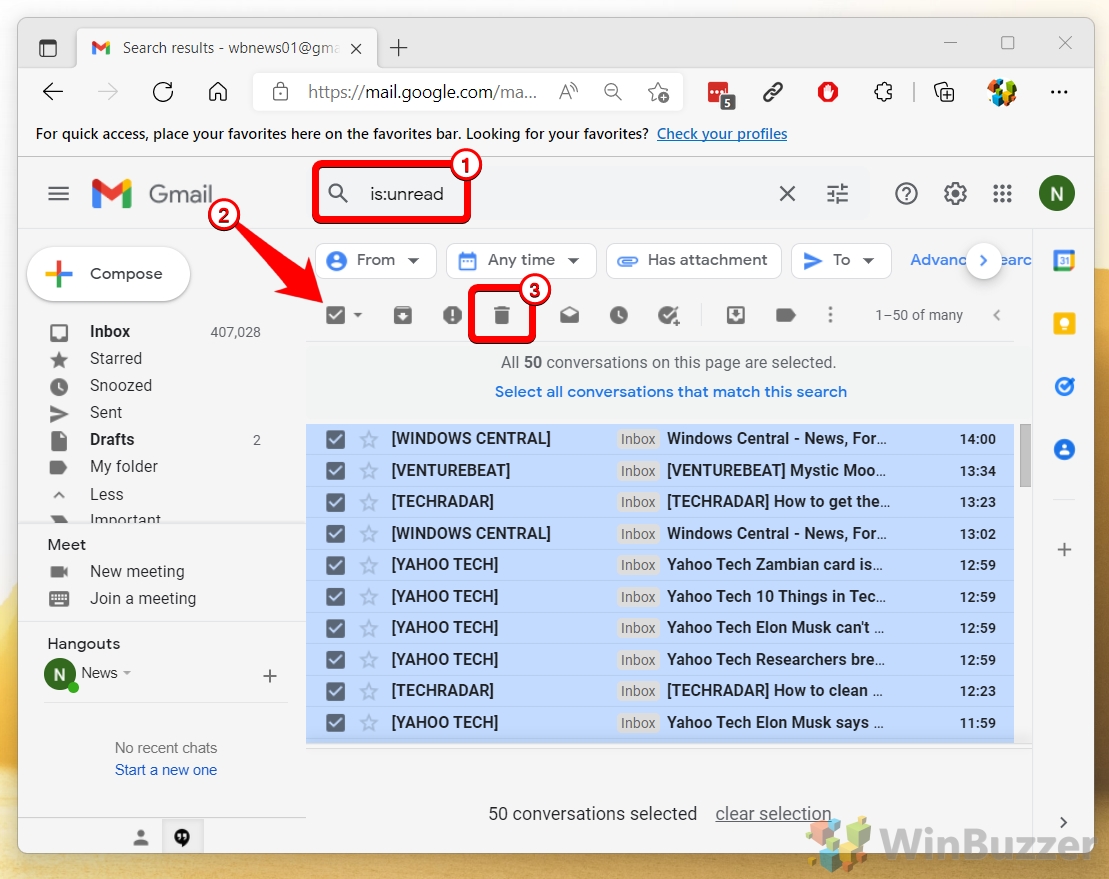This screenshot has width=1109, height=879.
Task: Select all conversations that match this search
Action: click(670, 392)
